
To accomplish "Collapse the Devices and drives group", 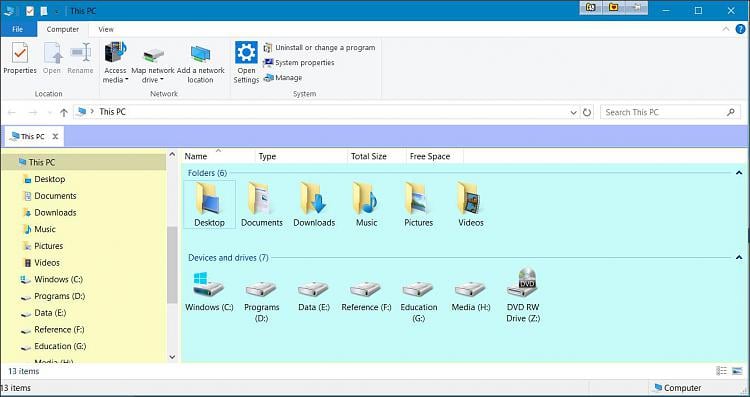I will 739,257.
